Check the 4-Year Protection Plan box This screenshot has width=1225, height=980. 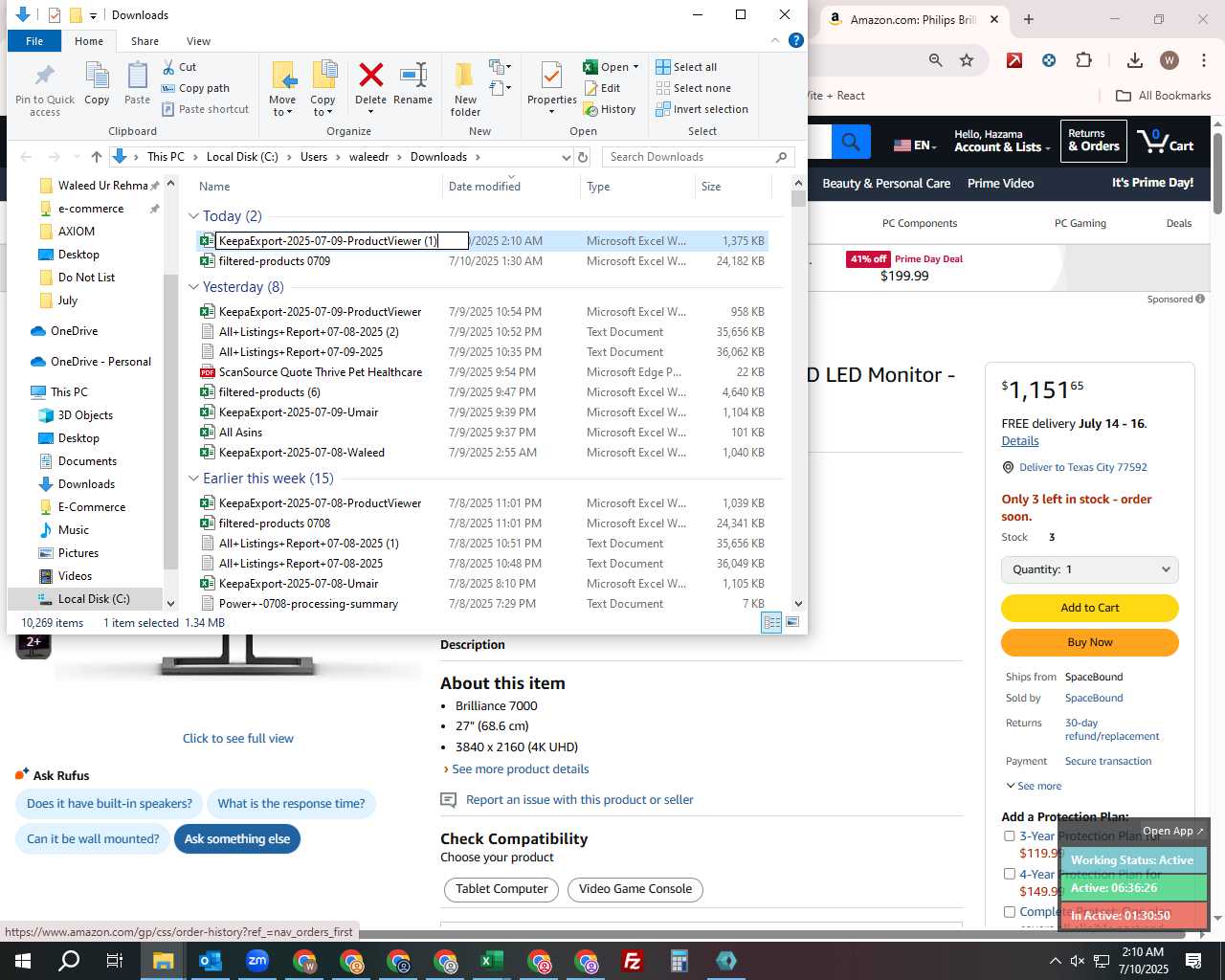pyautogui.click(x=1009, y=874)
